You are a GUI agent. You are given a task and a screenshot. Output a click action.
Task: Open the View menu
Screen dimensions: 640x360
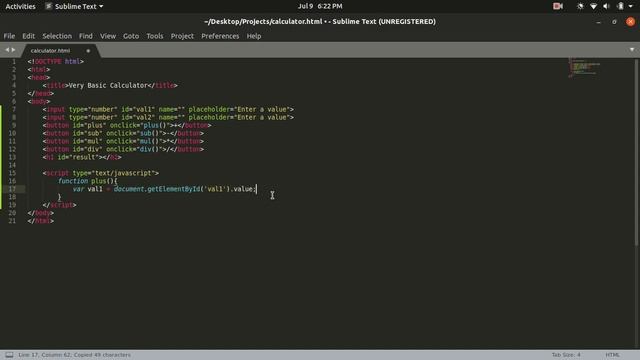[108, 36]
